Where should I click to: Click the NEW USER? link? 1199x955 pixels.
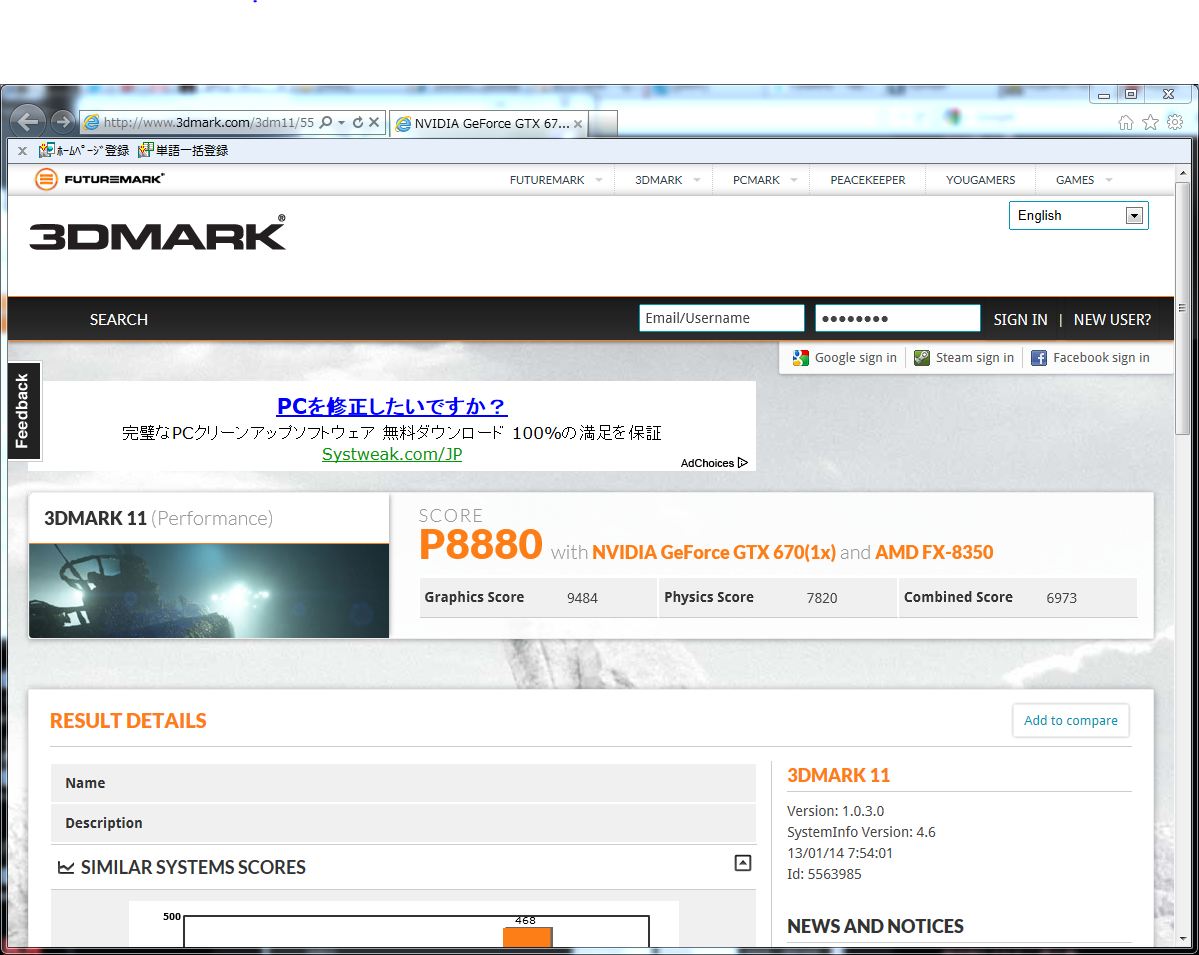1112,320
